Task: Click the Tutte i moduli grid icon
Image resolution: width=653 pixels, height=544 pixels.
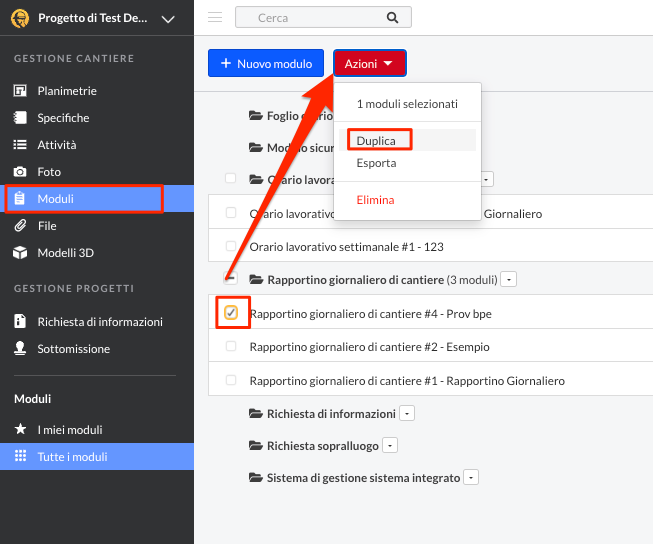Action: [20, 456]
